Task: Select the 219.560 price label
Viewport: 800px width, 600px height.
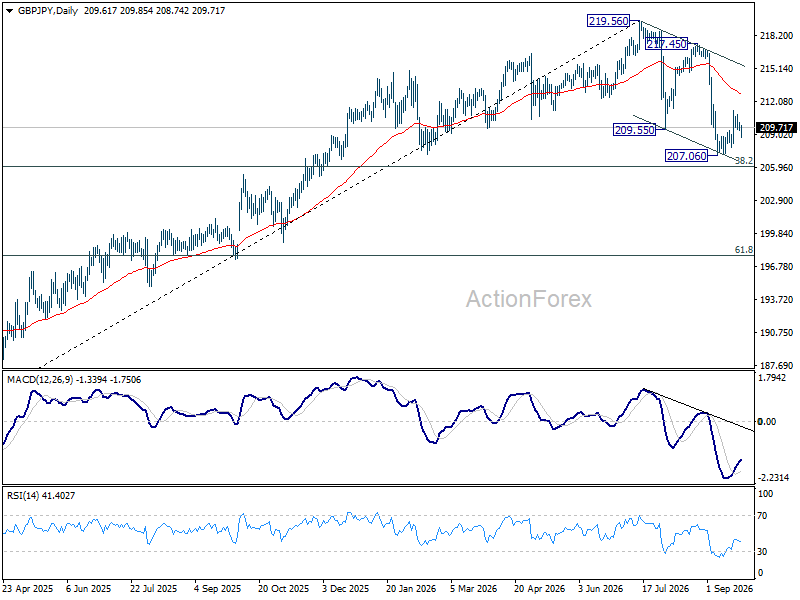Action: tap(608, 21)
